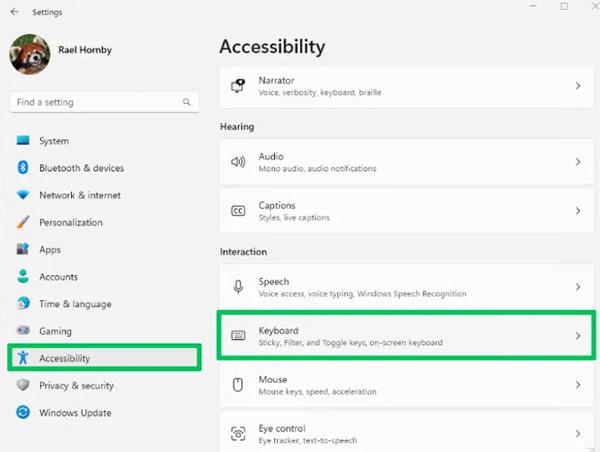Click the search magnifier icon
The width and height of the screenshot is (600, 452).
tap(186, 102)
